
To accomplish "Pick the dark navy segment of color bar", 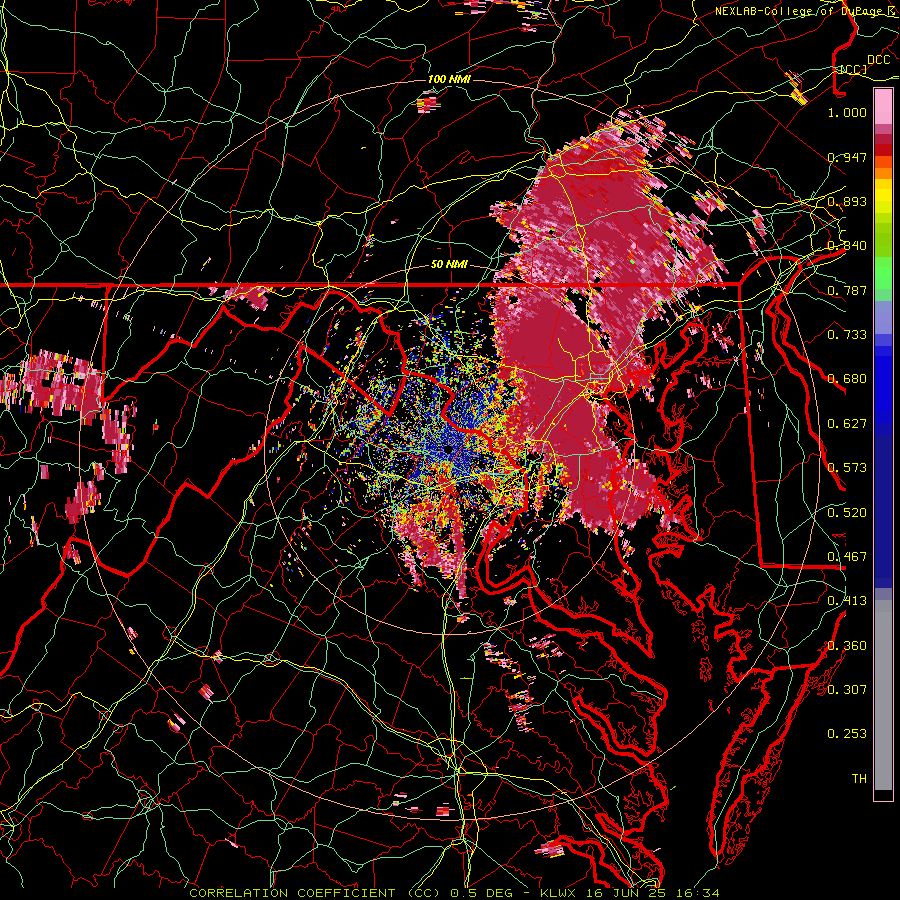I will tap(883, 508).
